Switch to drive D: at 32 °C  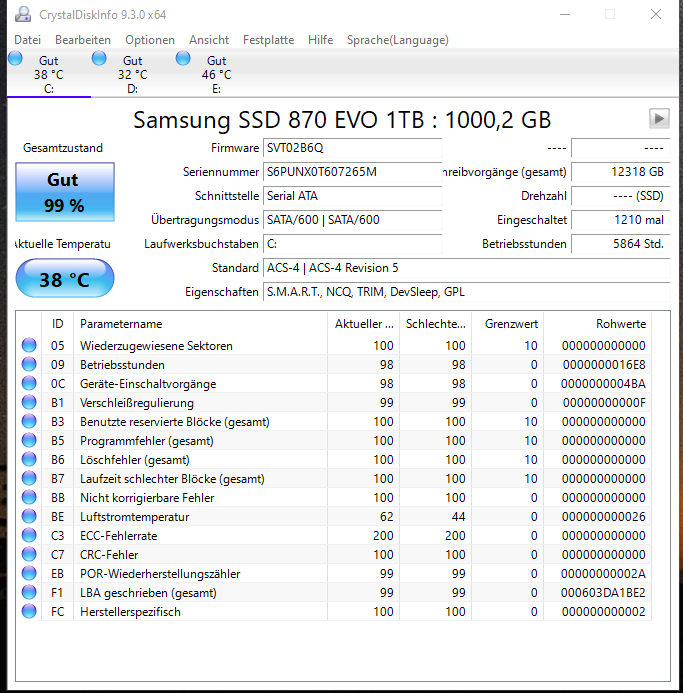pos(133,73)
